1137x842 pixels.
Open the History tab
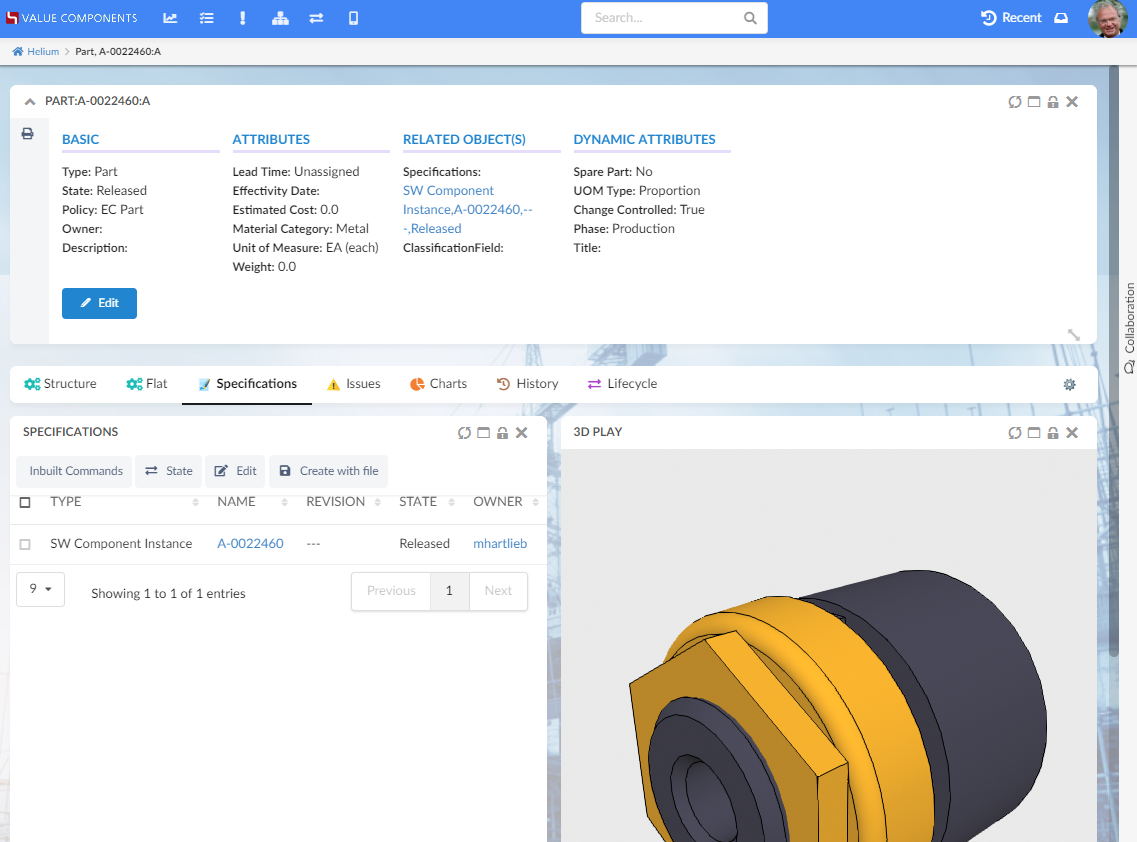[x=528, y=384]
